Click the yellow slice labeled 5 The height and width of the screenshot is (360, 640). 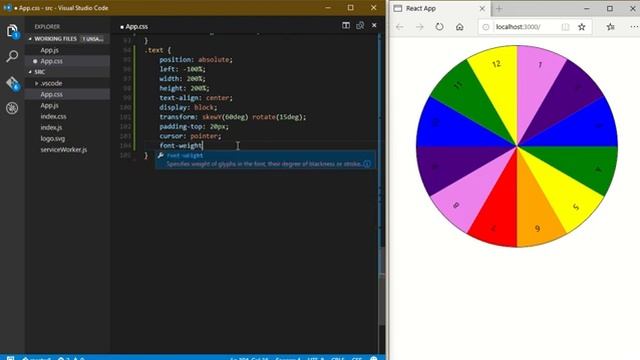pos(571,200)
